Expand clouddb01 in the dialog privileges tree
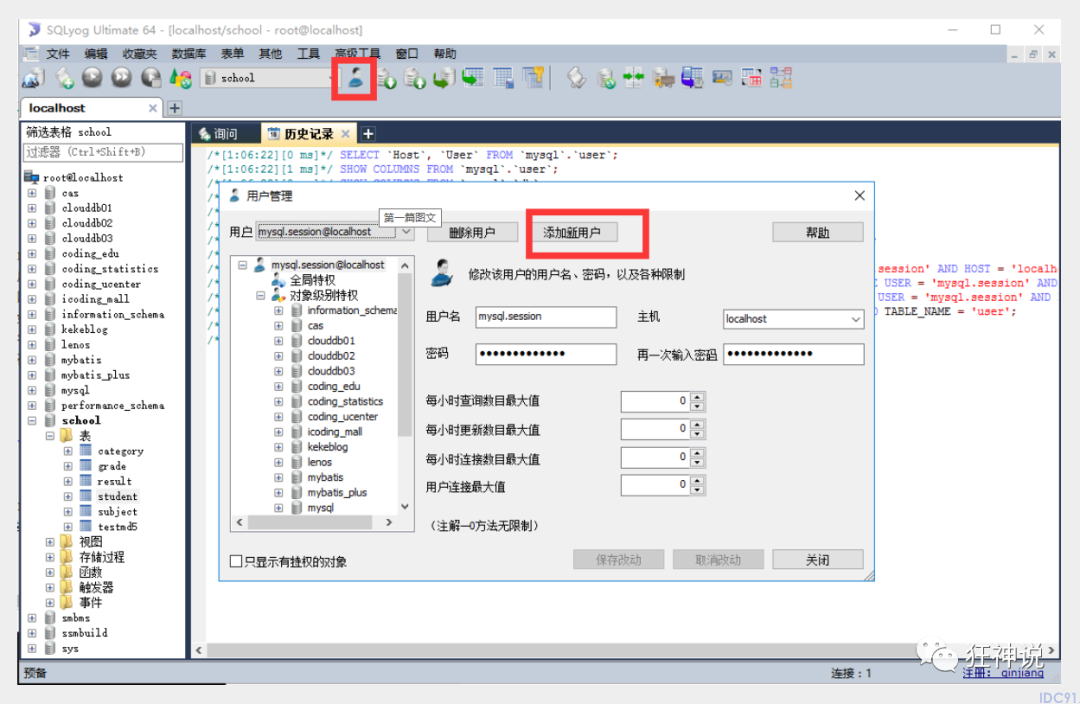1080x704 pixels. coord(278,340)
